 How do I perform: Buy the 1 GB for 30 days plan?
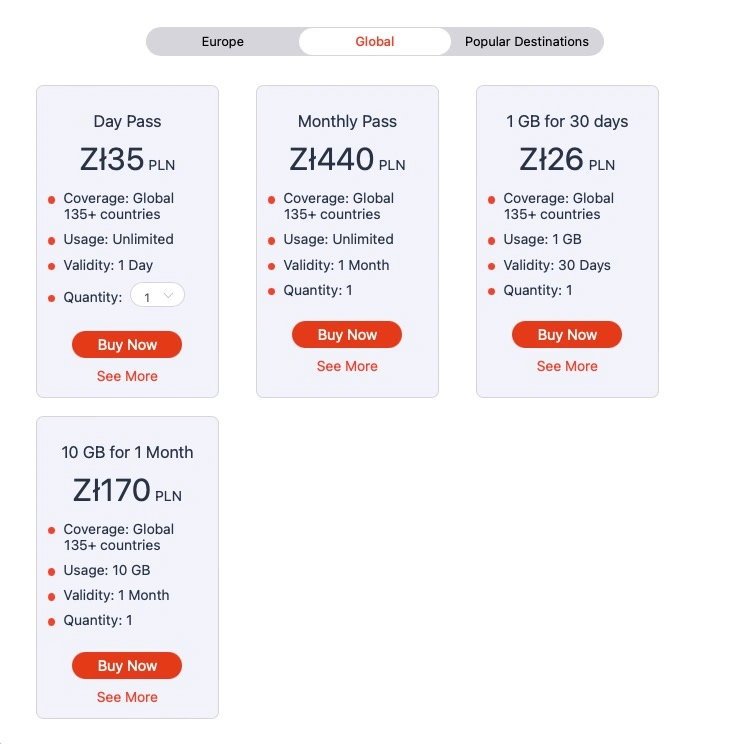point(567,334)
